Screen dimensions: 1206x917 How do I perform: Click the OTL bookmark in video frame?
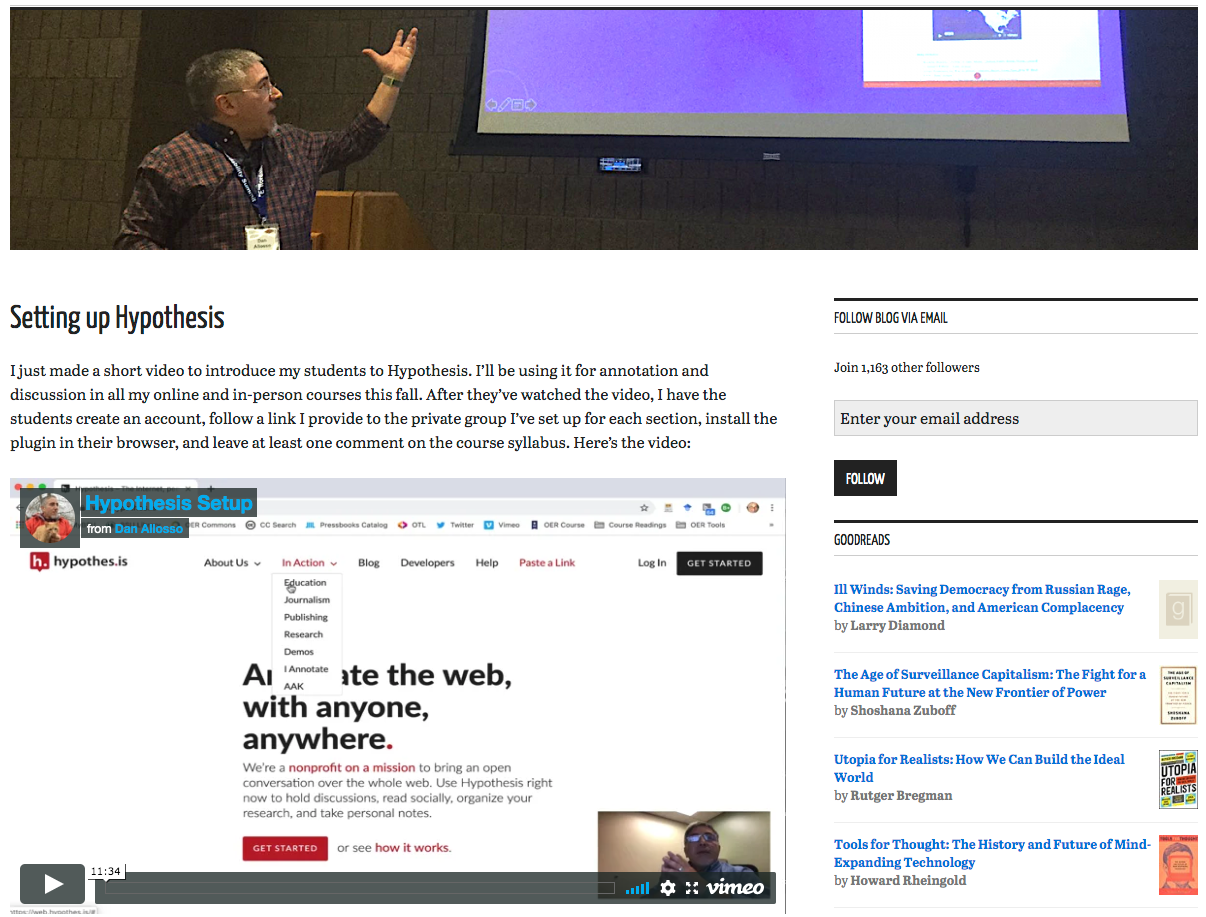[412, 525]
